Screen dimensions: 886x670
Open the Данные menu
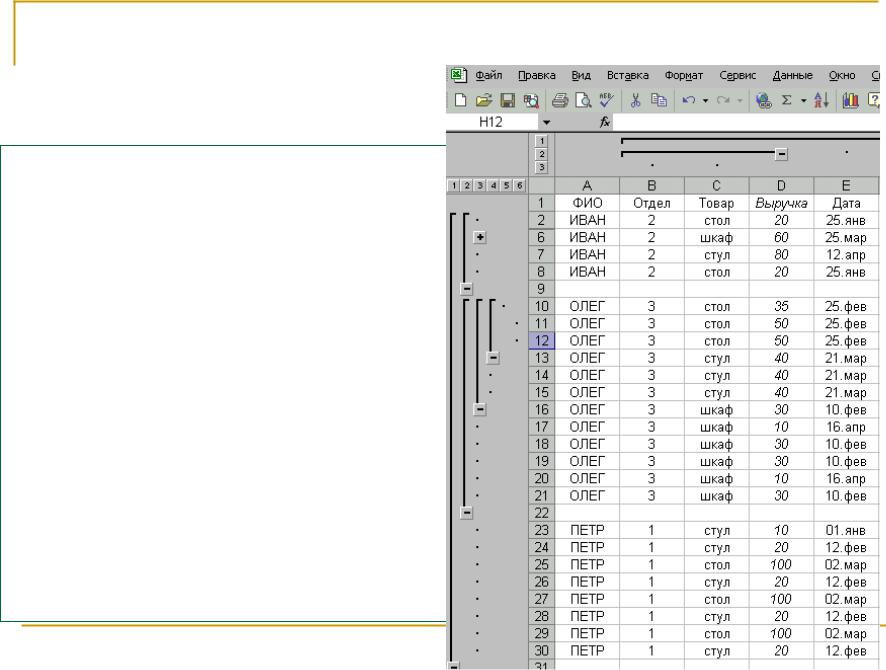click(792, 75)
